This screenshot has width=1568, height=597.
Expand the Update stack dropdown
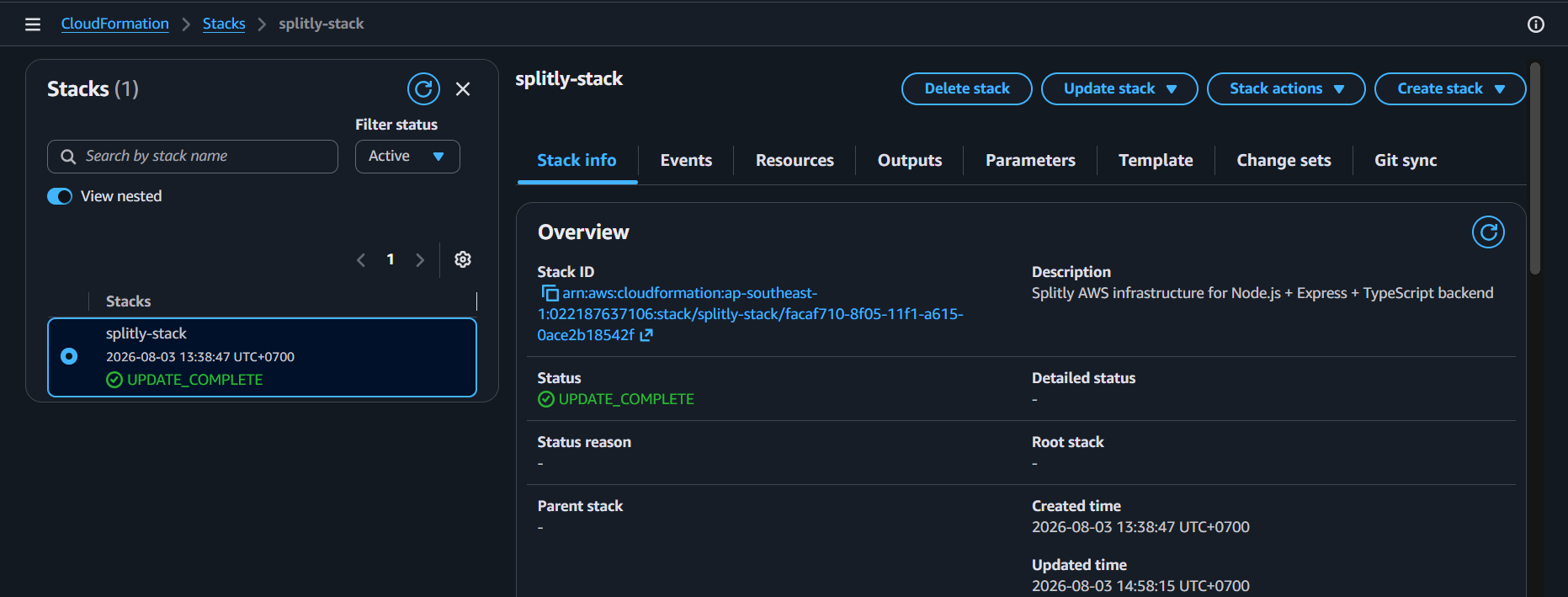(x=1119, y=88)
